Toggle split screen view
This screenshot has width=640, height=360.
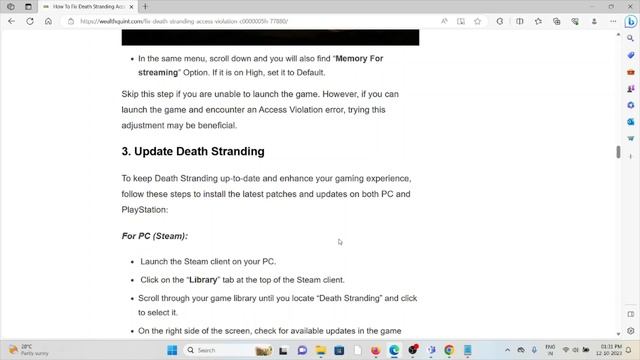pos(520,21)
